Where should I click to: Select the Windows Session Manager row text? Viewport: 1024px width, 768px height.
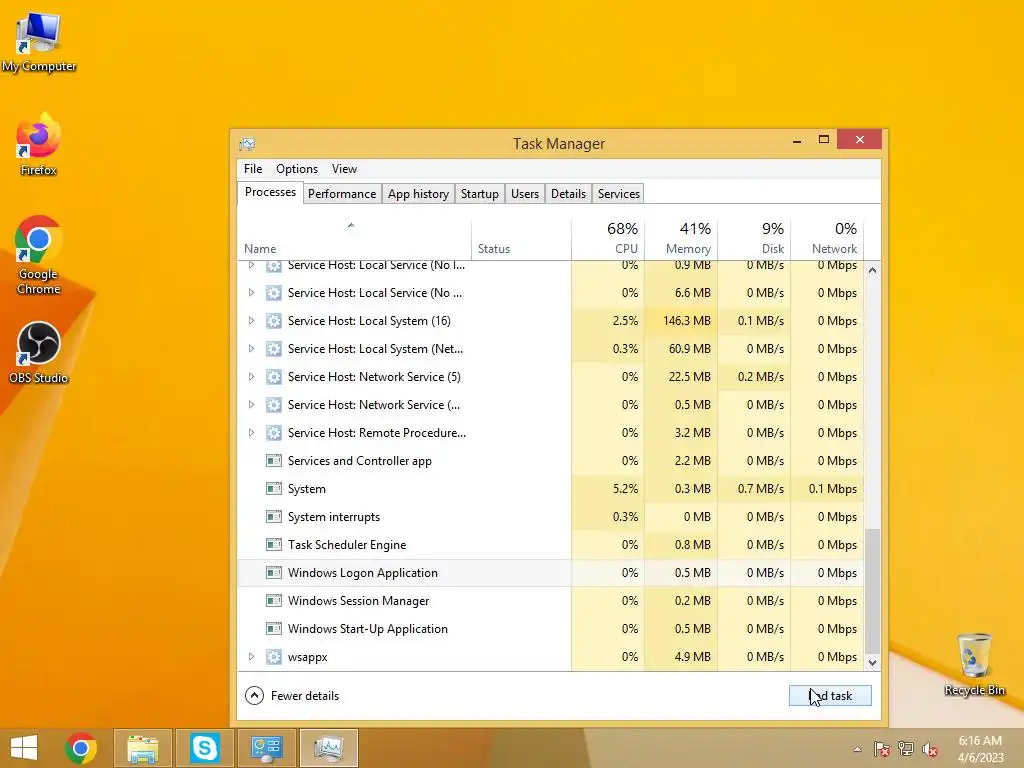(x=359, y=601)
